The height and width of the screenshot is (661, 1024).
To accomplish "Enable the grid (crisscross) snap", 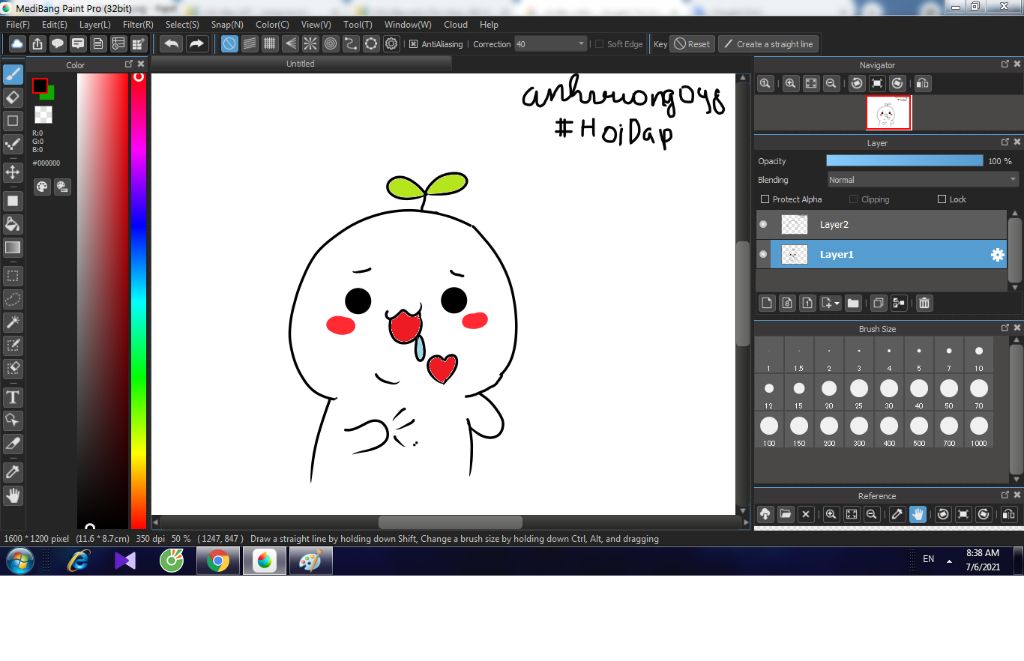I will (x=270, y=44).
